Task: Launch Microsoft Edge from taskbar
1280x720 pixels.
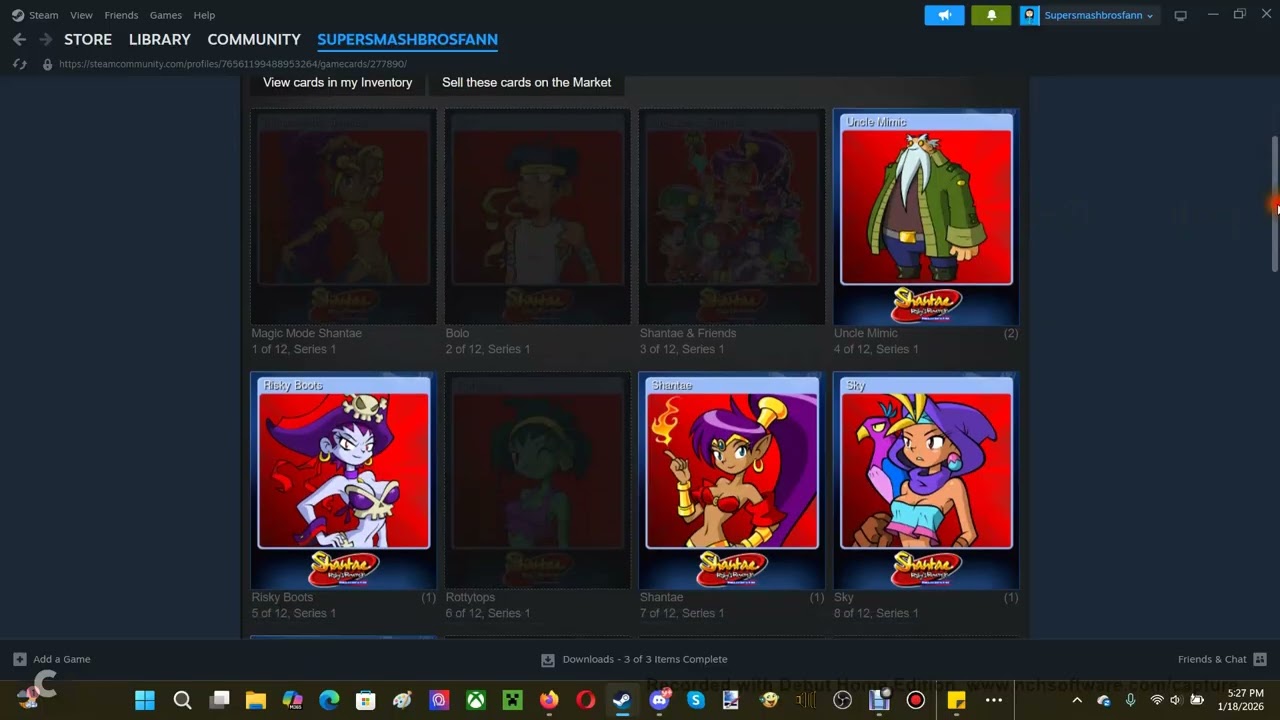Action: coord(329,700)
